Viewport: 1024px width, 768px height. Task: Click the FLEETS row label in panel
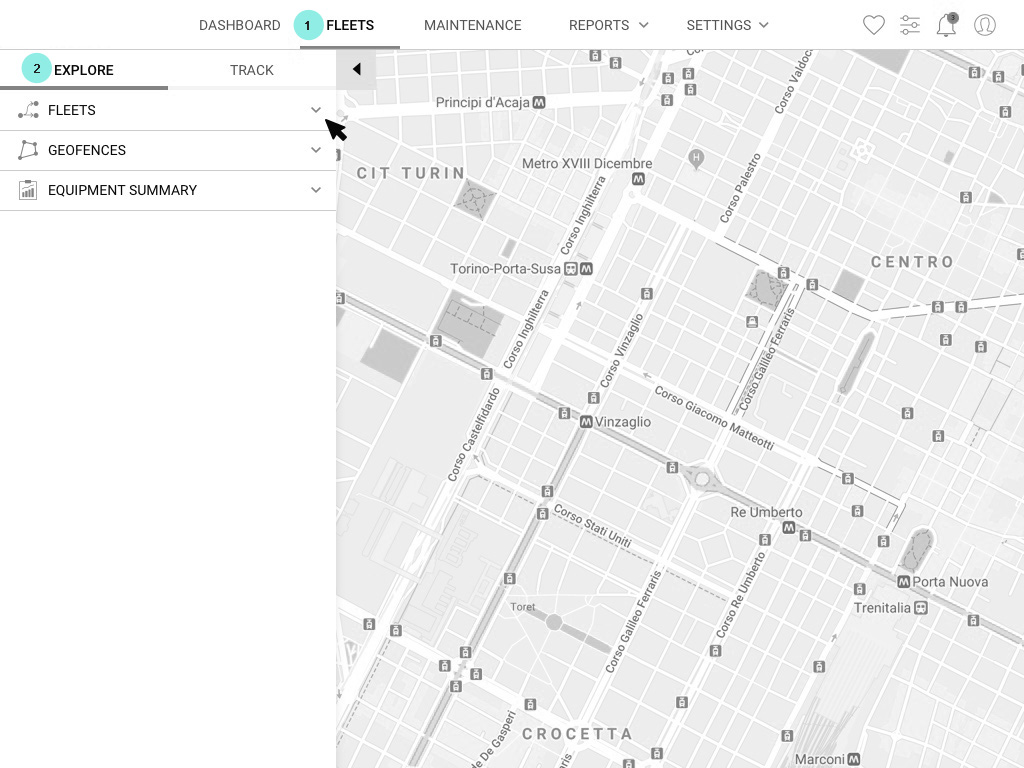72,110
